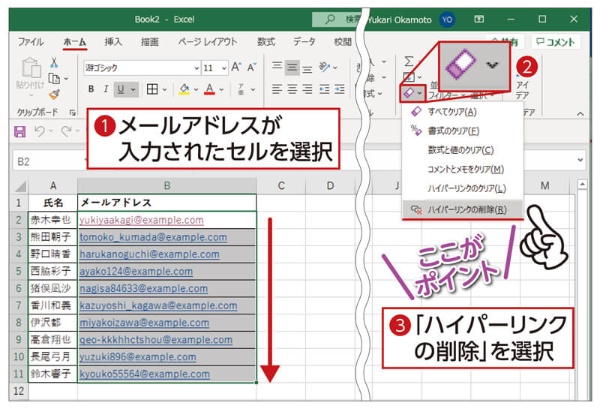Toggle Italic formatting
Screen dimensions: 600x409
click(x=106, y=89)
